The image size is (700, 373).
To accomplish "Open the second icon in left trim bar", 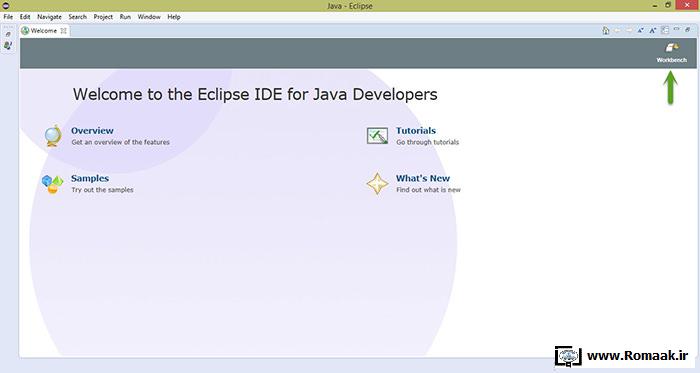I will 8,45.
